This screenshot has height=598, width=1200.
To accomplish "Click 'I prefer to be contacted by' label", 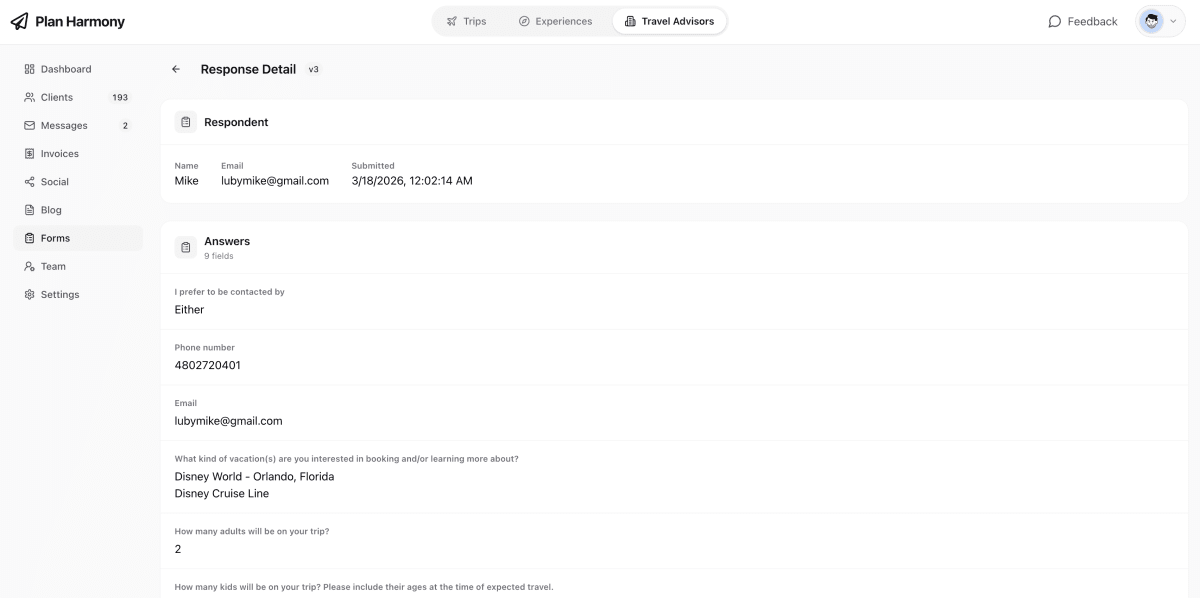I will (x=230, y=292).
